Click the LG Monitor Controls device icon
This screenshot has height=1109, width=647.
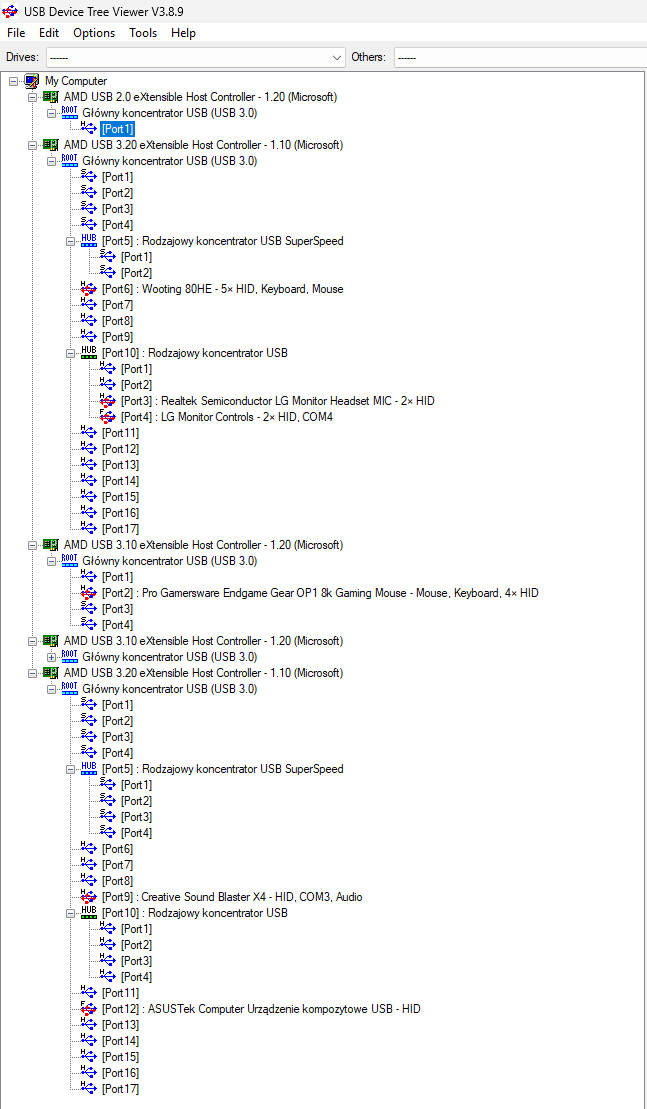coord(108,417)
